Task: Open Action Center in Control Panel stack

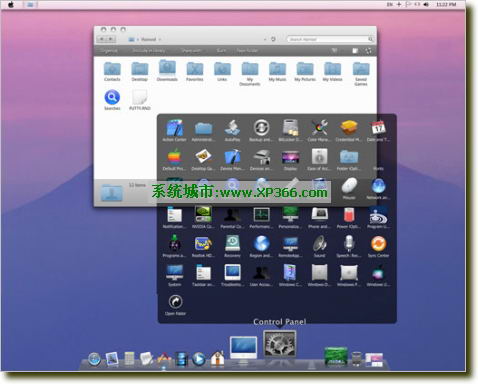Action: pyautogui.click(x=174, y=131)
